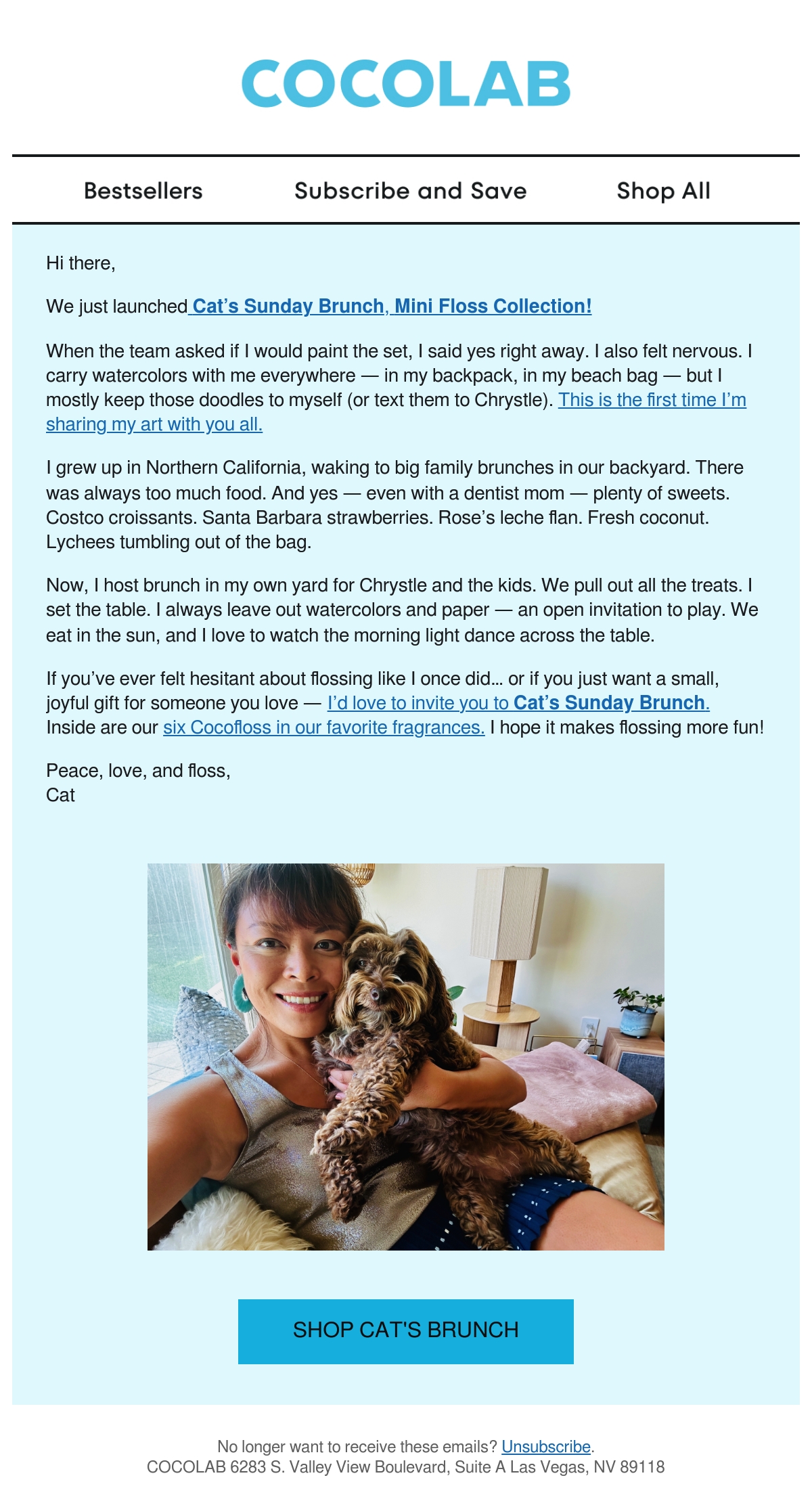812x1505 pixels.
Task: Click the COCOLAB logo header
Action: click(406, 83)
